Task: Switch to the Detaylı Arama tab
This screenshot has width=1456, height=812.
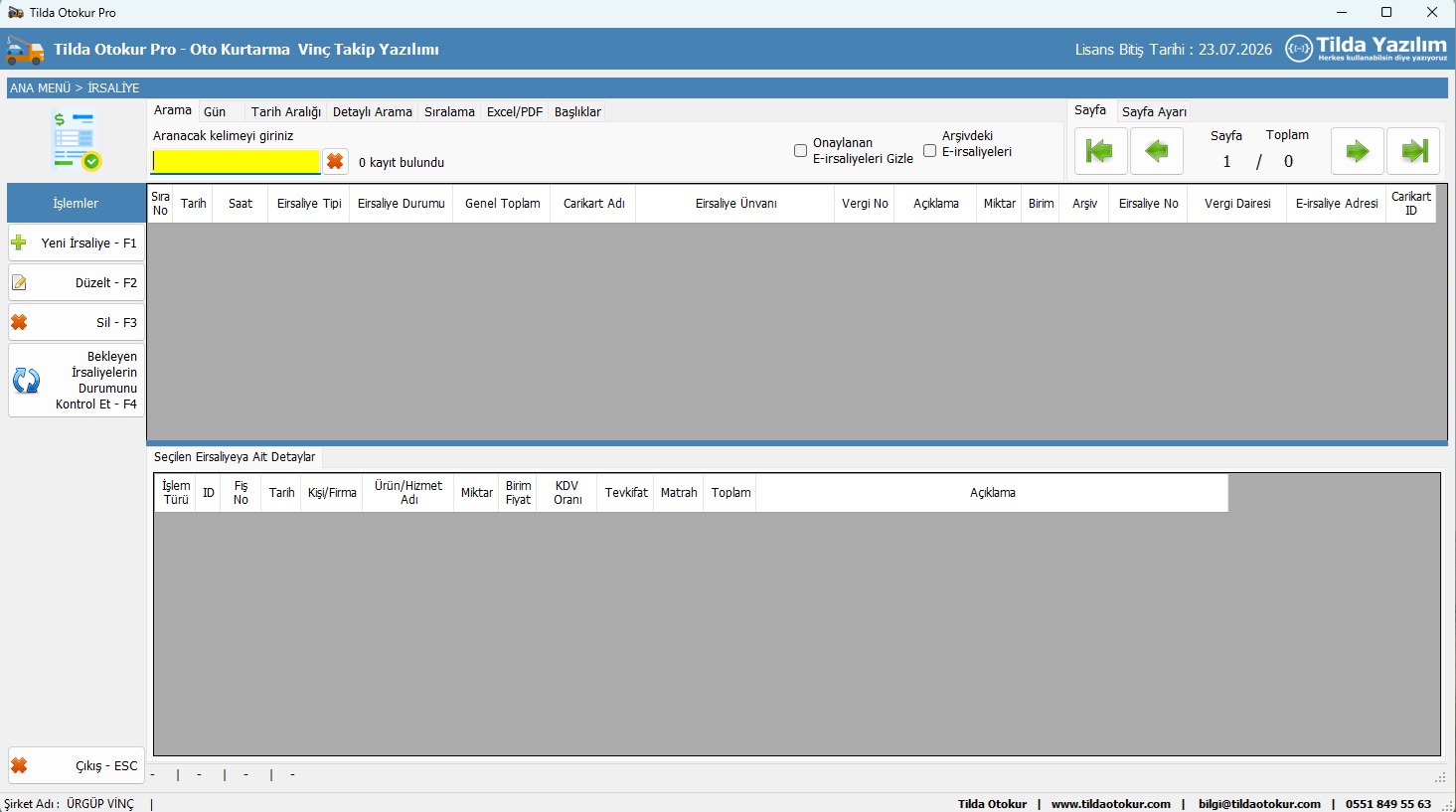Action: tap(372, 112)
